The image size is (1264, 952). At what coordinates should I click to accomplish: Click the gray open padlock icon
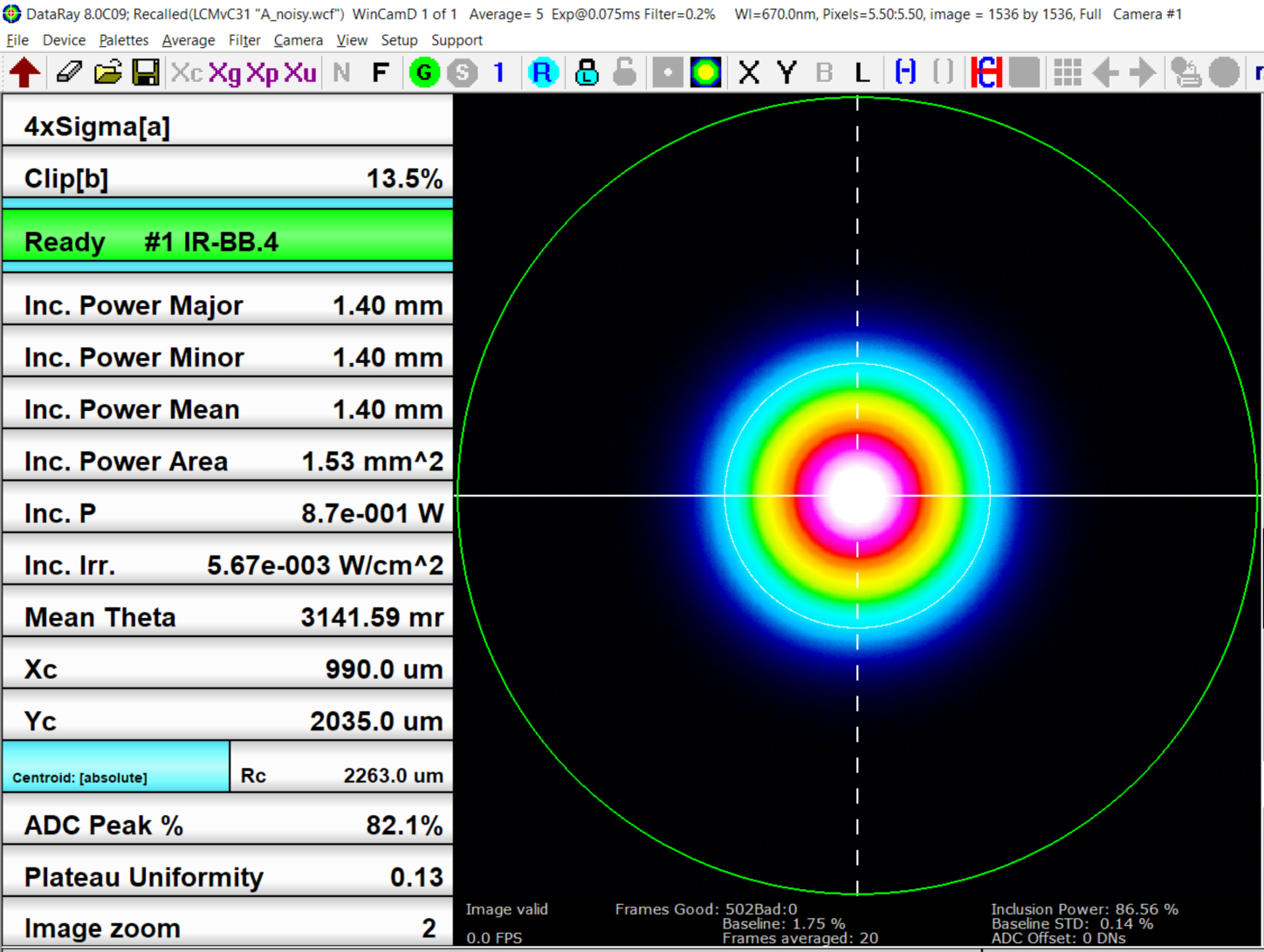624,72
